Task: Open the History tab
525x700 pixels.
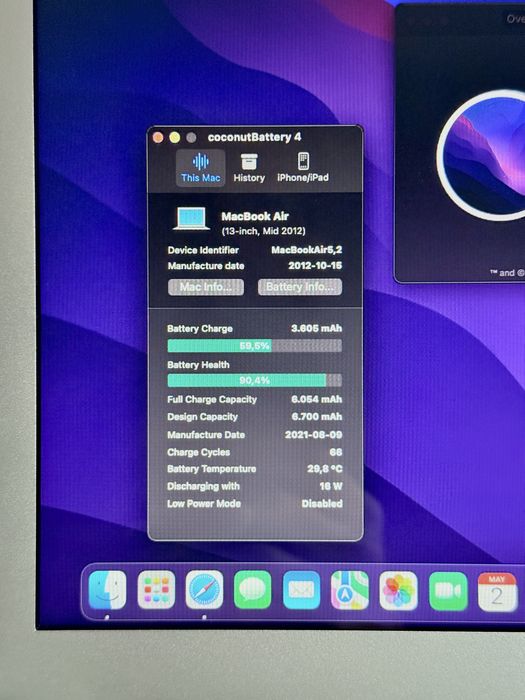Action: [x=249, y=168]
